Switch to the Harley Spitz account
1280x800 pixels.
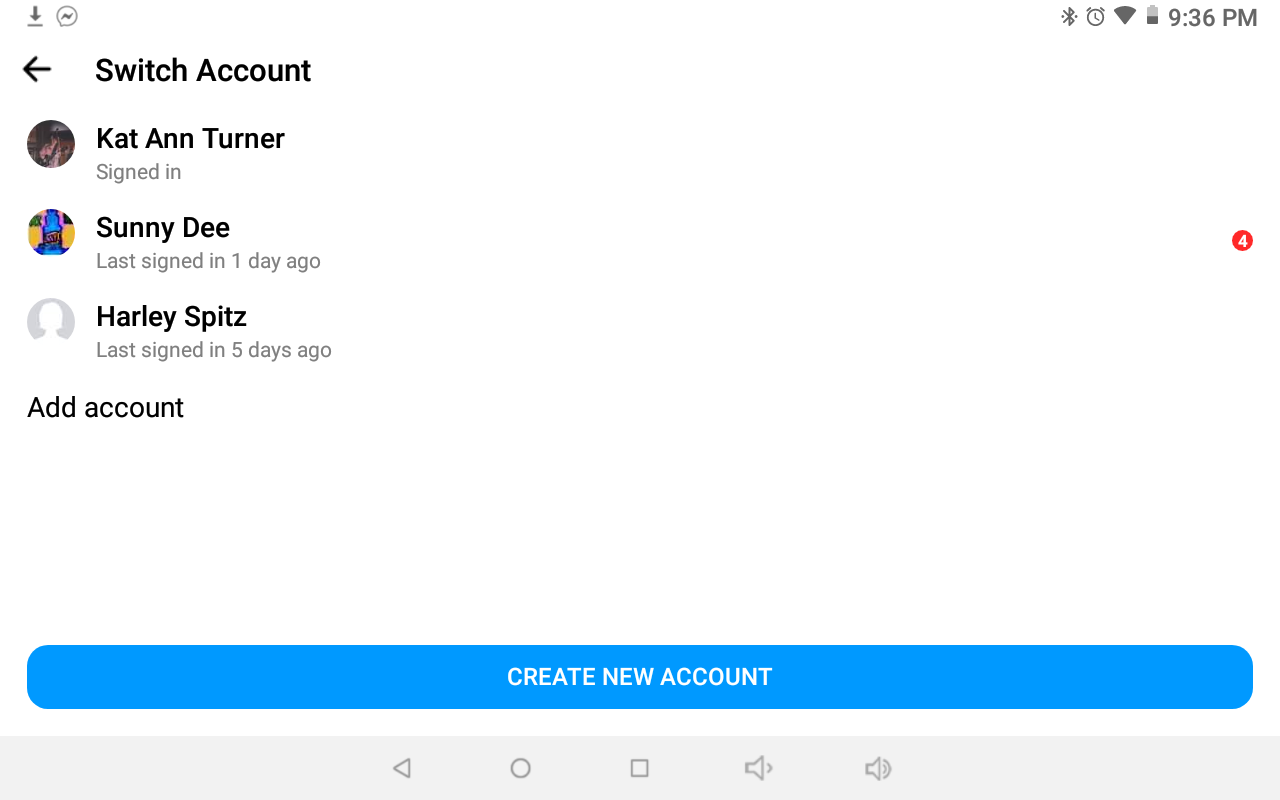(x=640, y=331)
